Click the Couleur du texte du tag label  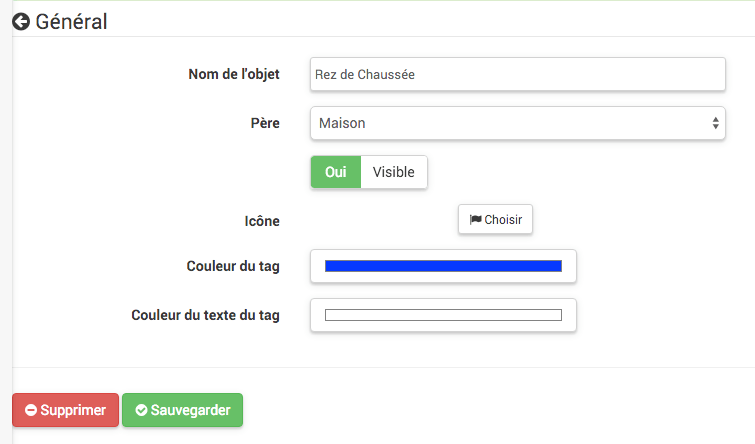tap(205, 315)
